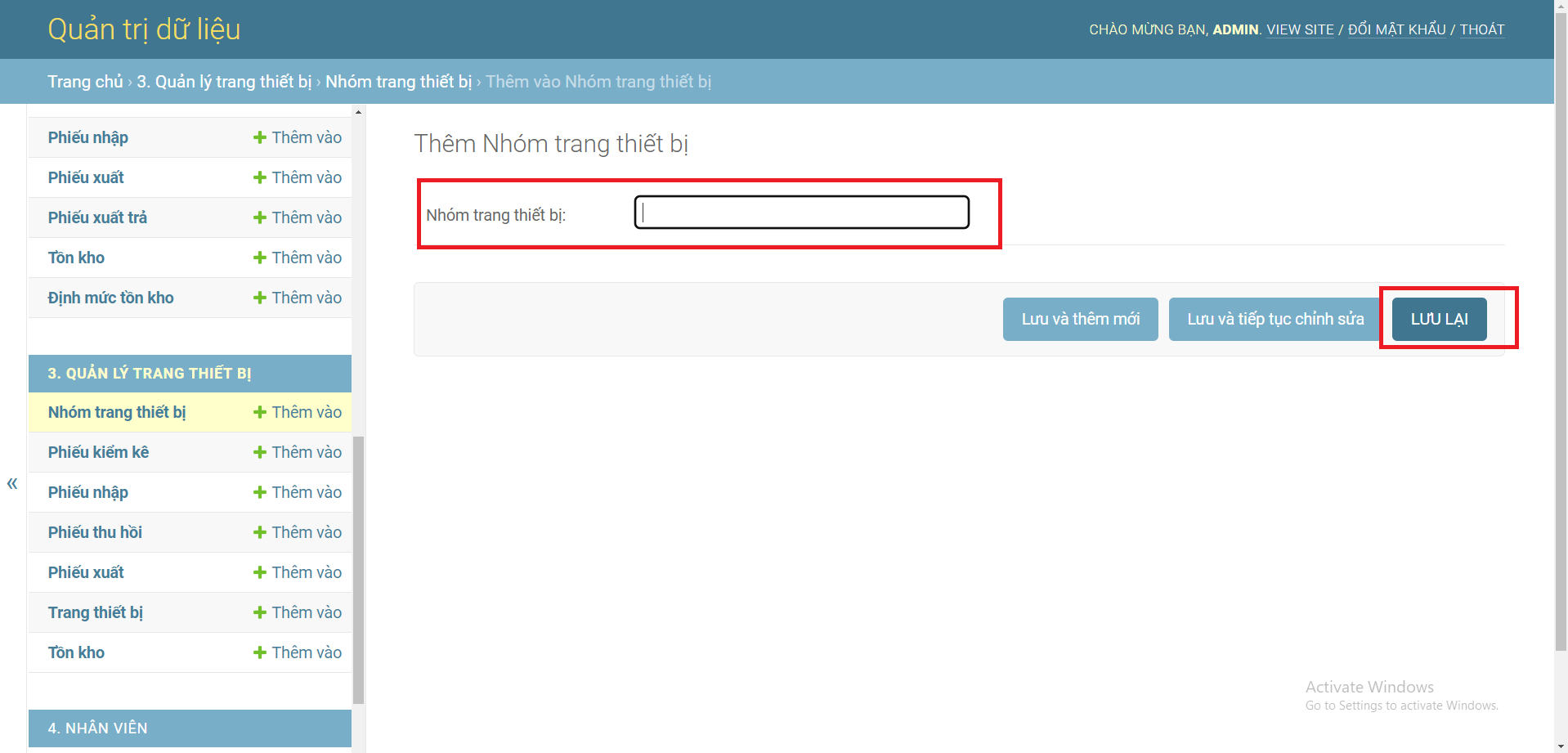1568x753 pixels.
Task: Collapse the sidebar using the double-chevron arrow
Action: [x=12, y=483]
